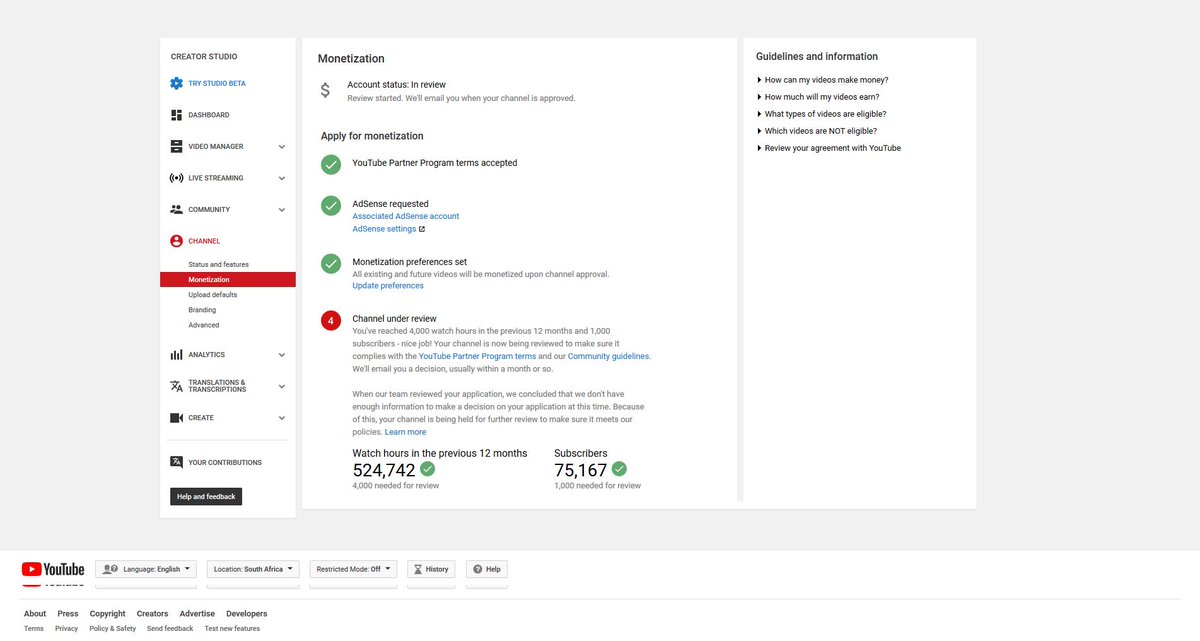Click the Video Manager icon
This screenshot has width=1200, height=641.
pos(176,146)
